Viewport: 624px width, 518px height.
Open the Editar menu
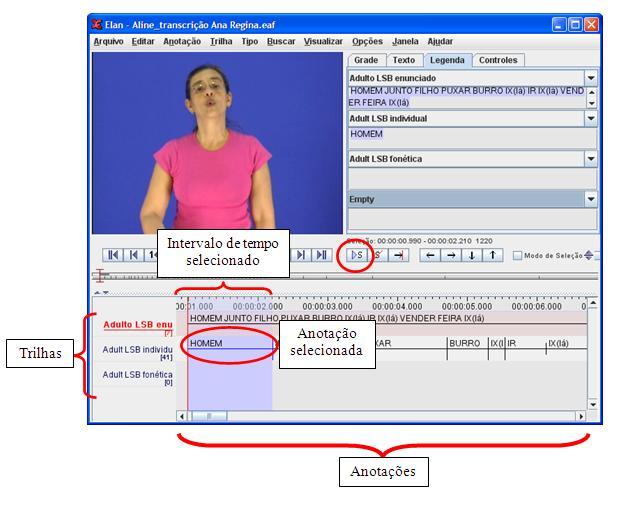(x=143, y=41)
